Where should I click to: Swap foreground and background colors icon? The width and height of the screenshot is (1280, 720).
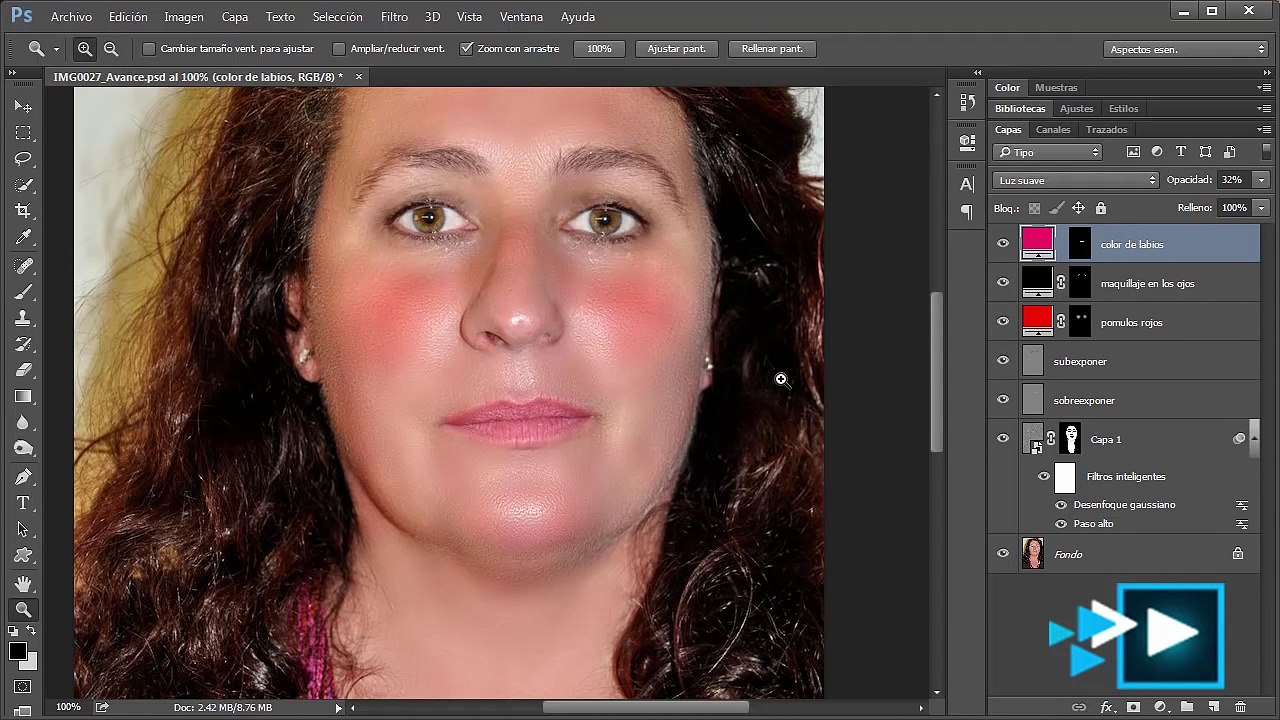(31, 630)
